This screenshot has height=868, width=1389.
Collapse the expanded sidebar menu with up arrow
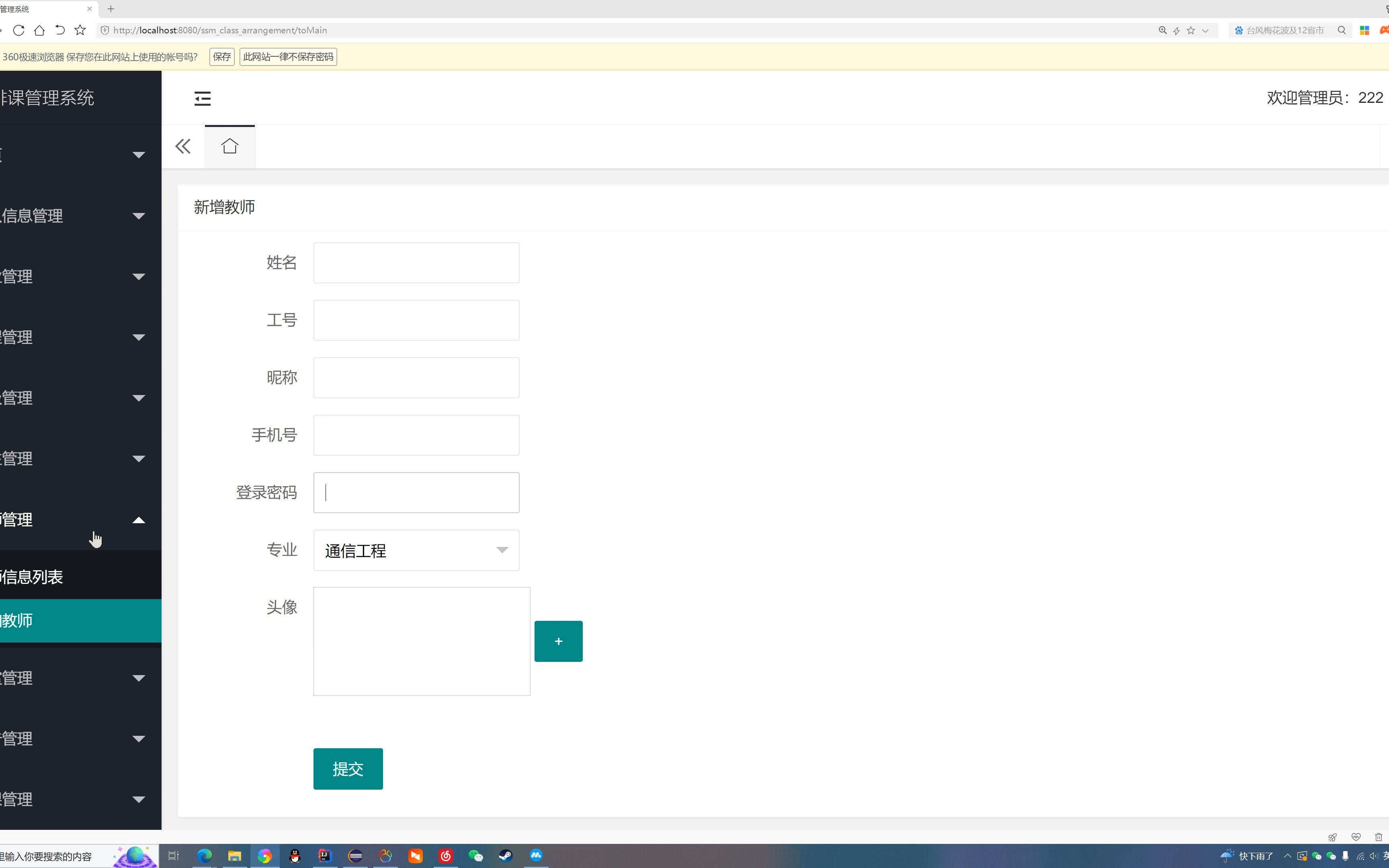[x=138, y=520]
